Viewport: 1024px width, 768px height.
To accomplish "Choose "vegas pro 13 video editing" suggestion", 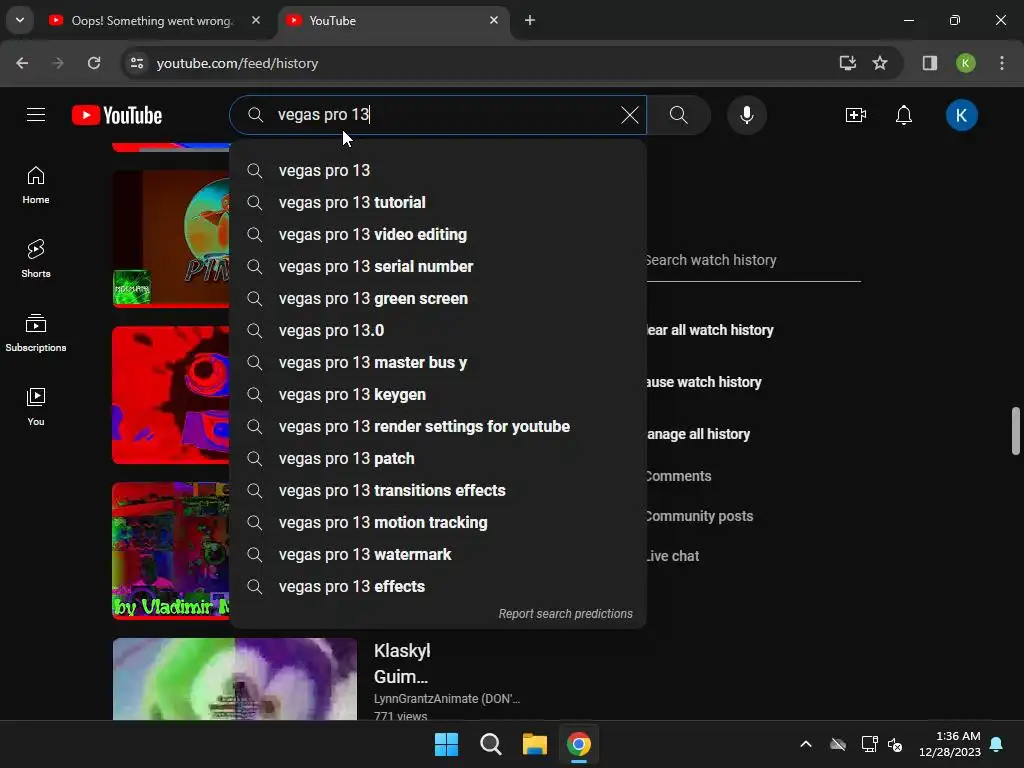I will pyautogui.click(x=438, y=234).
